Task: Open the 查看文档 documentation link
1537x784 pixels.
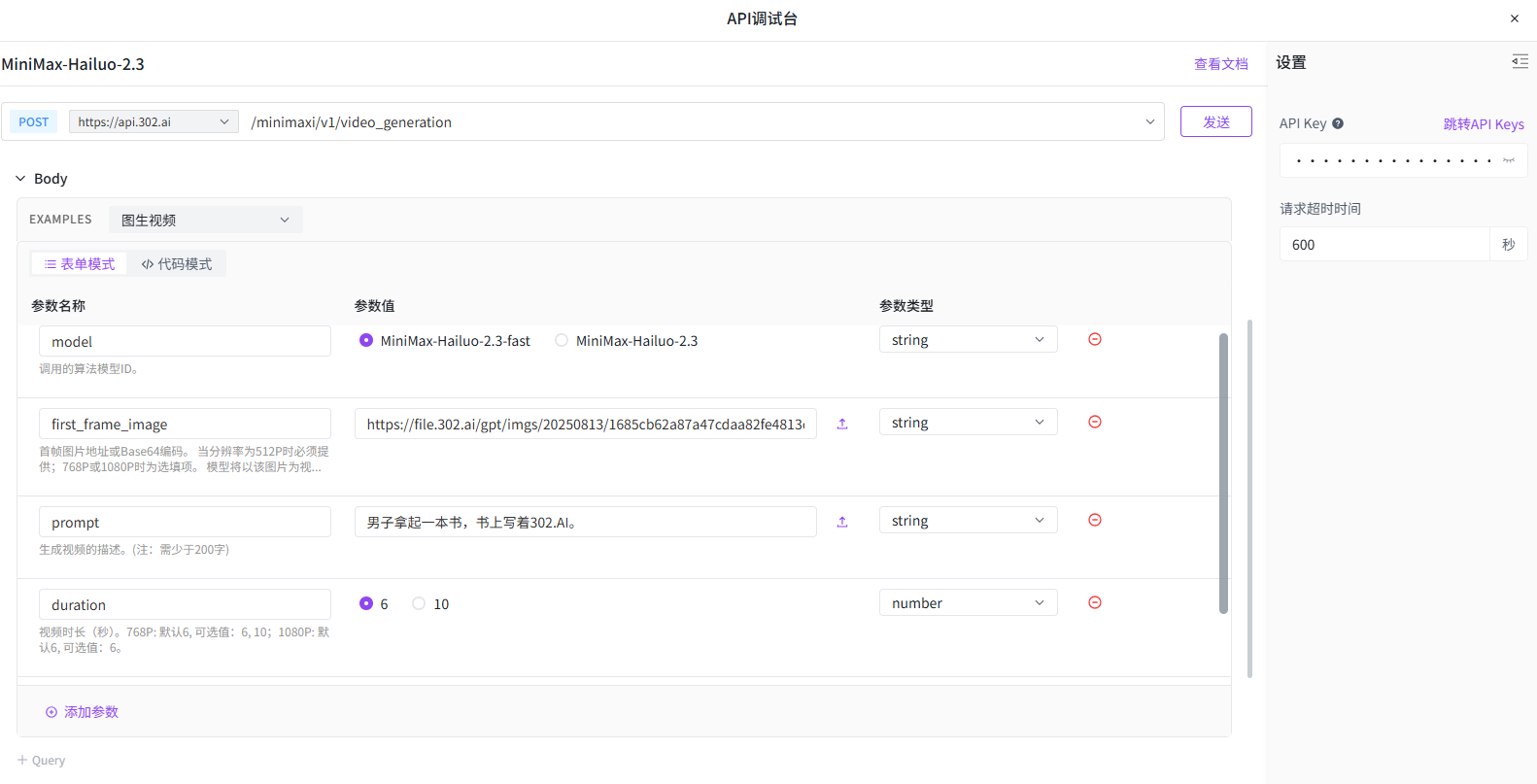Action: click(x=1220, y=64)
